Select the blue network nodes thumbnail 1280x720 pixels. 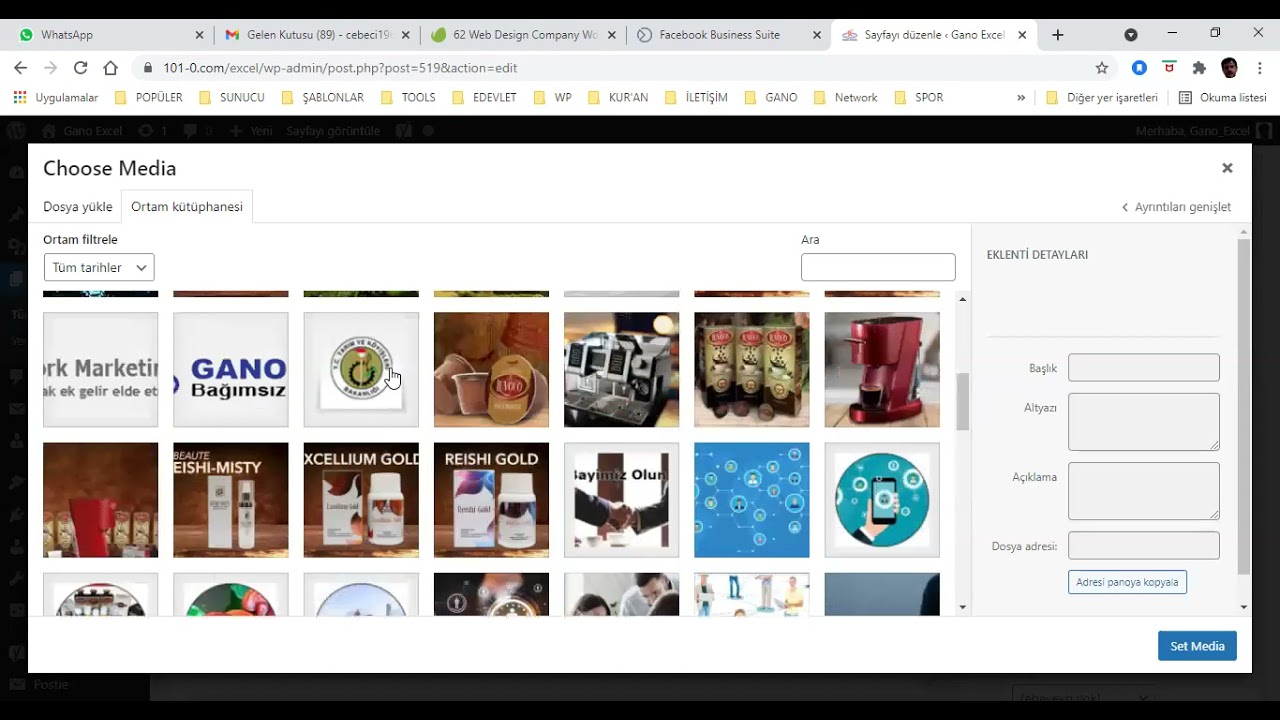pyautogui.click(x=751, y=500)
